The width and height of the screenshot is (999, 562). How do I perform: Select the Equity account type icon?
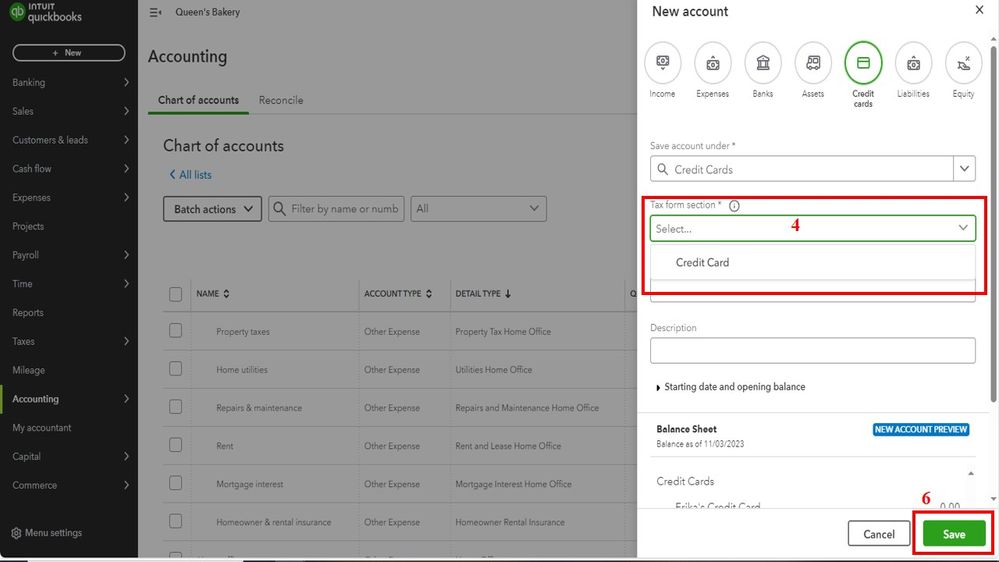[963, 63]
